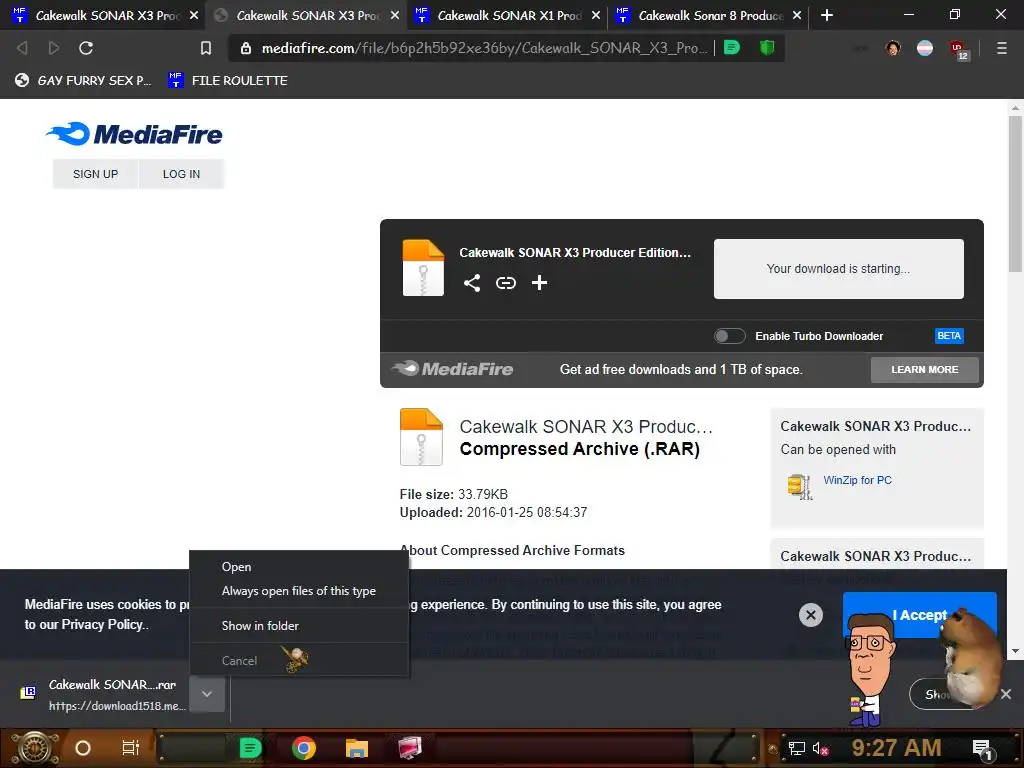The image size is (1024, 768).
Task: Open the Windows Start button
Action: pyautogui.click(x=33, y=748)
